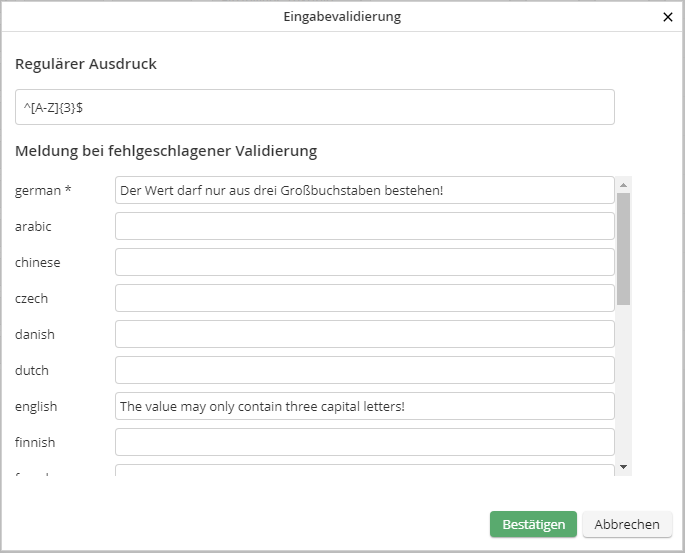This screenshot has width=685, height=553.
Task: Focus the czech message field
Action: tap(364, 298)
